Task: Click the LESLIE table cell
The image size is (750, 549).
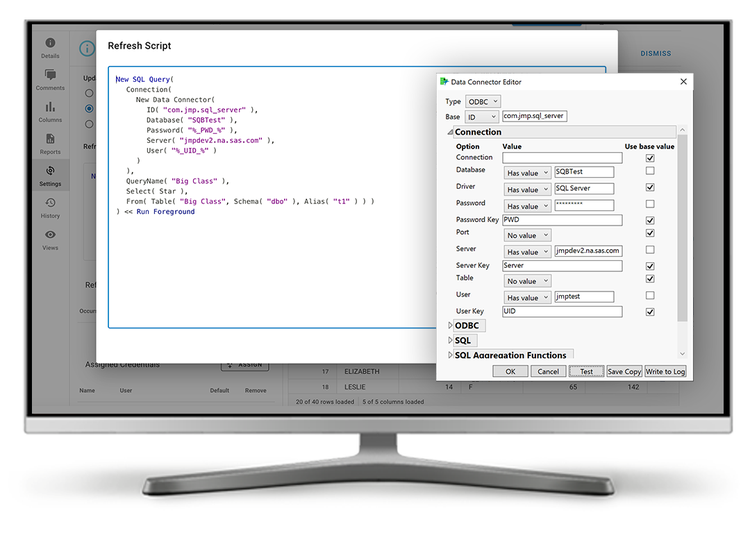Action: [x=355, y=387]
